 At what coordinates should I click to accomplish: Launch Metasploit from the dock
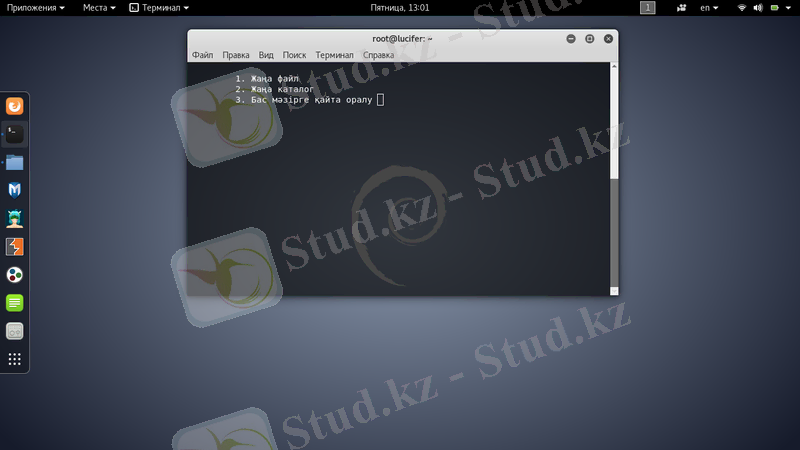point(14,190)
